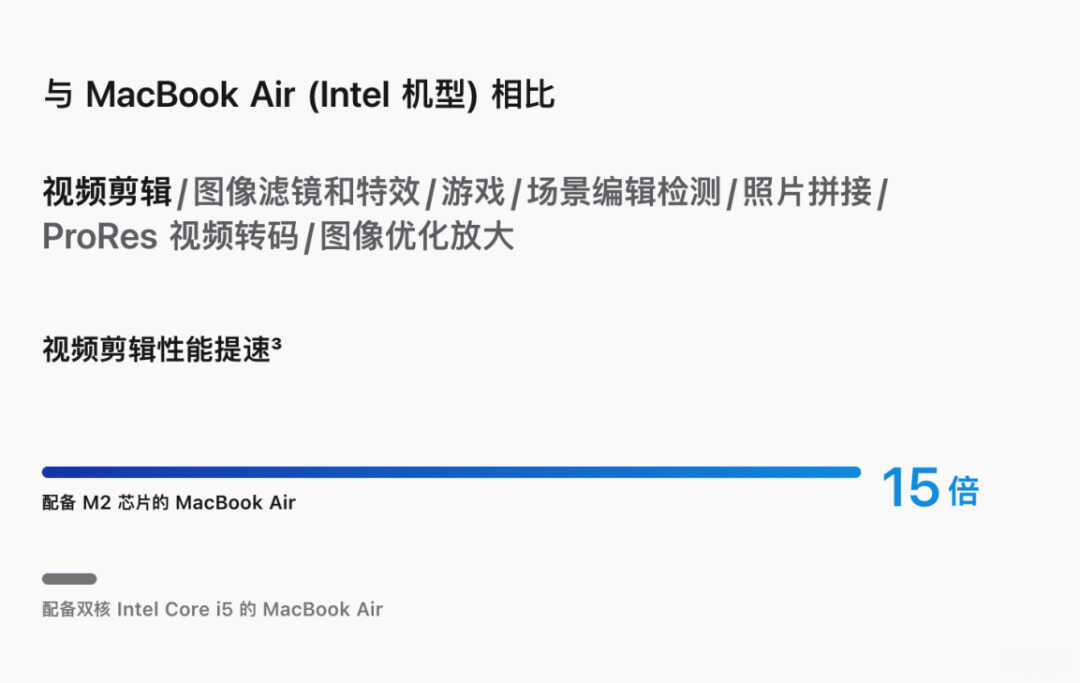1080x683 pixels.
Task: Select the 视频剪辑 tab
Action: click(107, 191)
